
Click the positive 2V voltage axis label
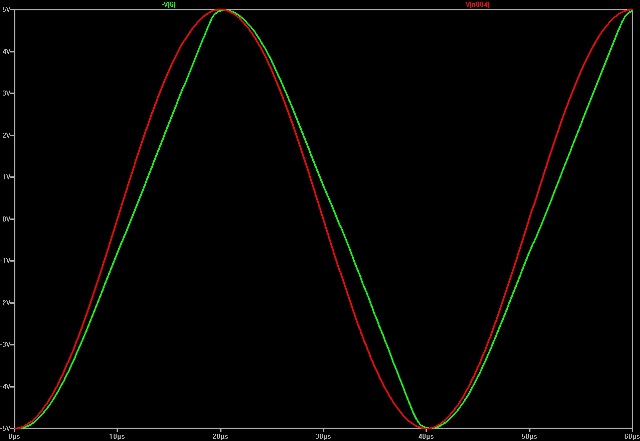click(6, 135)
